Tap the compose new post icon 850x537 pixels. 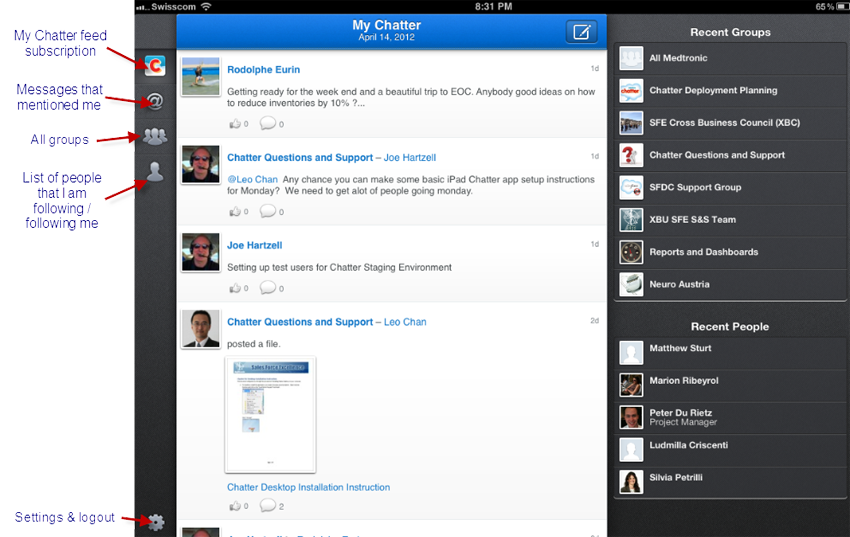point(580,32)
